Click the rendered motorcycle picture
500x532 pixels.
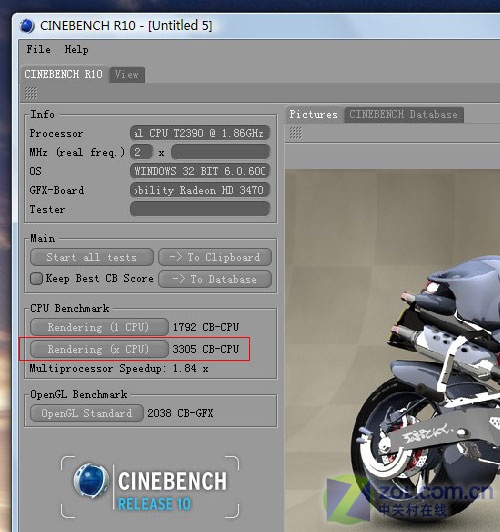coord(392,349)
